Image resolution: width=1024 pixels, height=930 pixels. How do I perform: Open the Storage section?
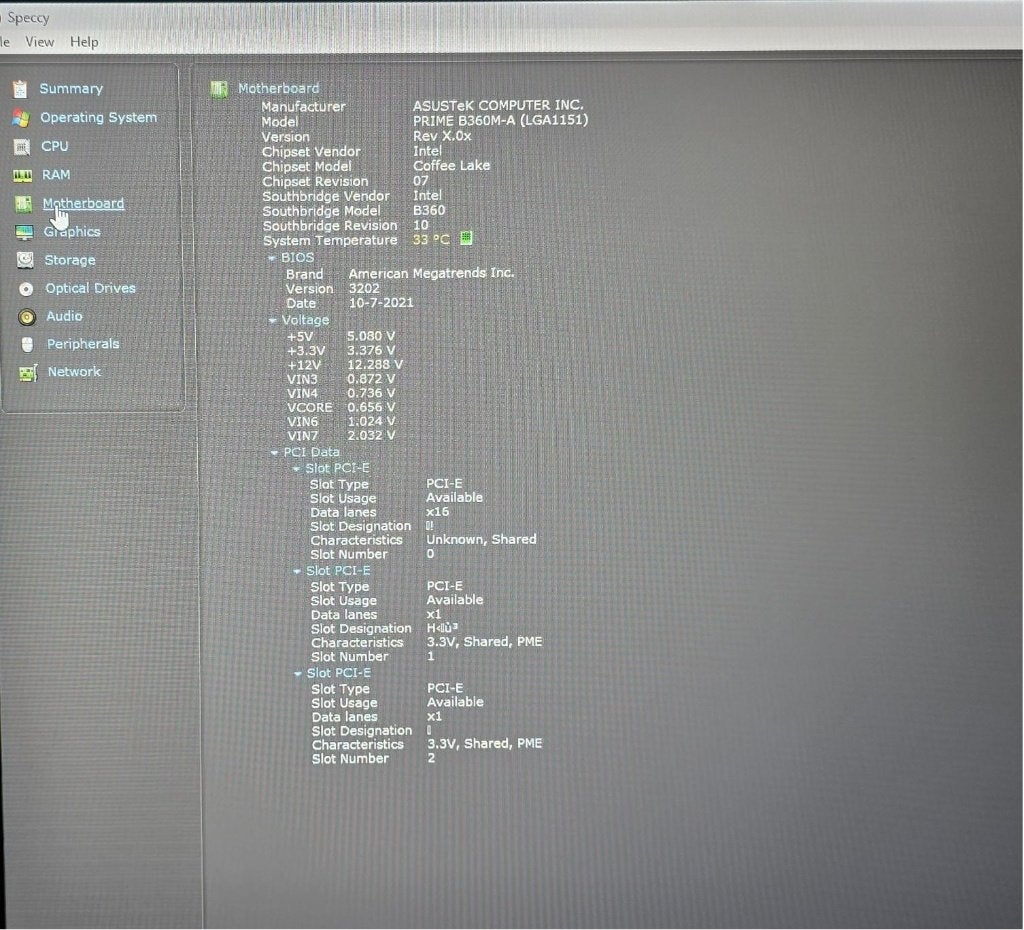point(70,260)
